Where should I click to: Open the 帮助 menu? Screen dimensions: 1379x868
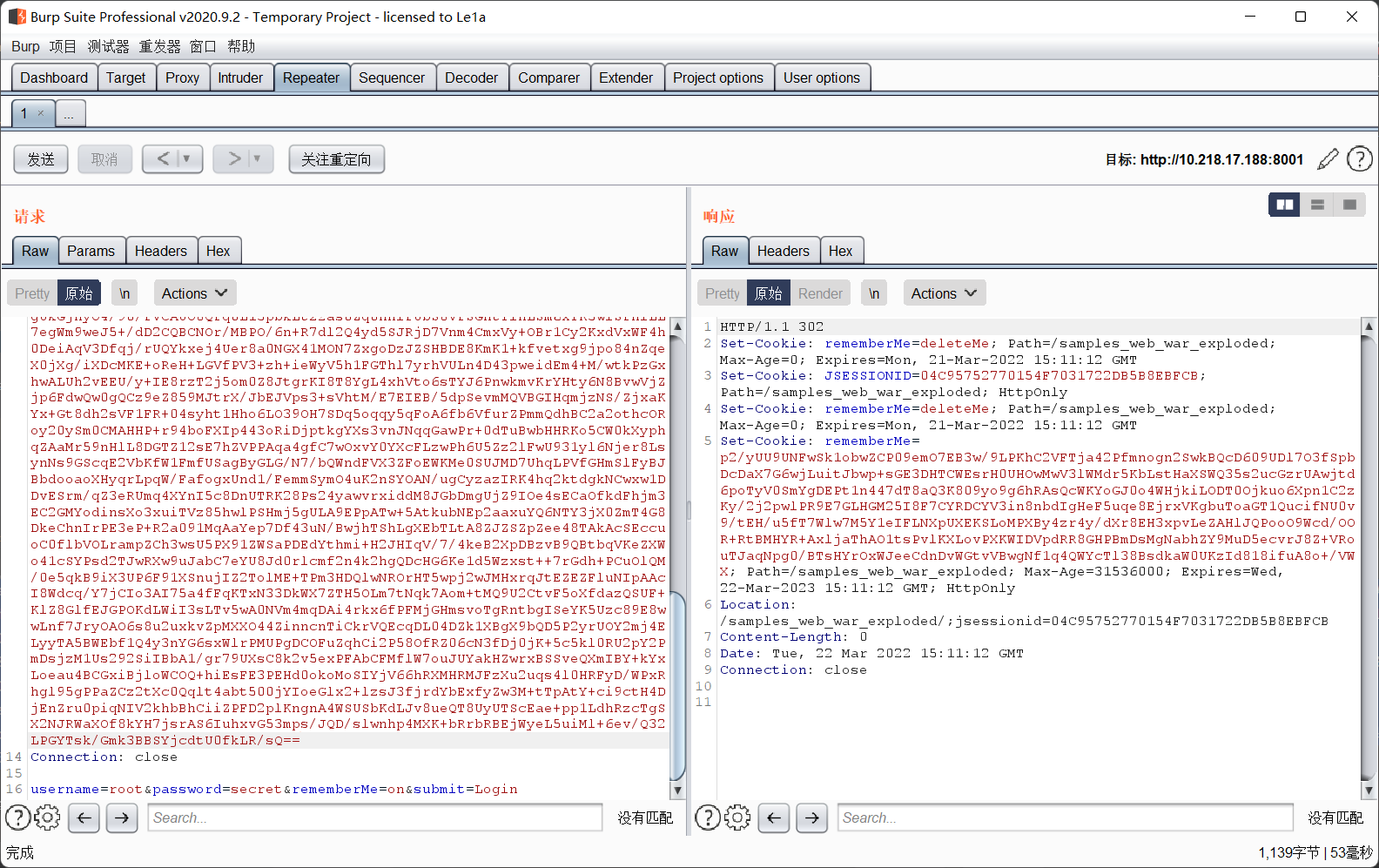[241, 46]
